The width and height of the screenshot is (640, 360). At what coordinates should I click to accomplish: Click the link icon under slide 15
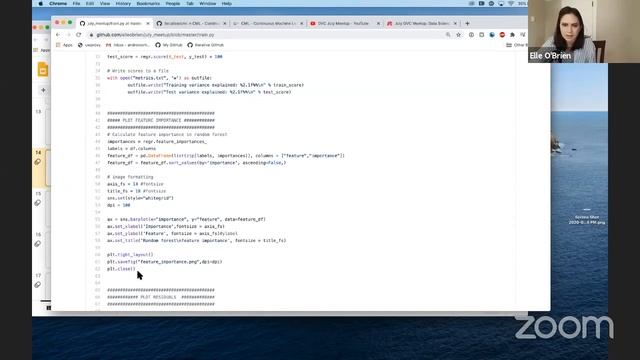tap(38, 203)
